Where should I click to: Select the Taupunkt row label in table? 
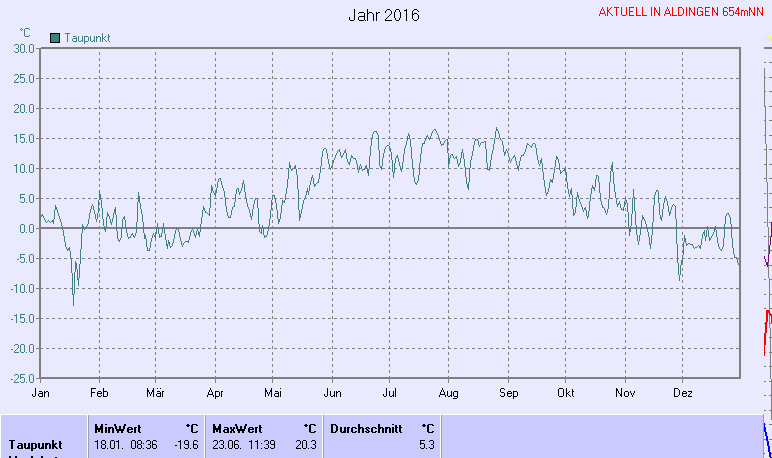click(x=36, y=444)
